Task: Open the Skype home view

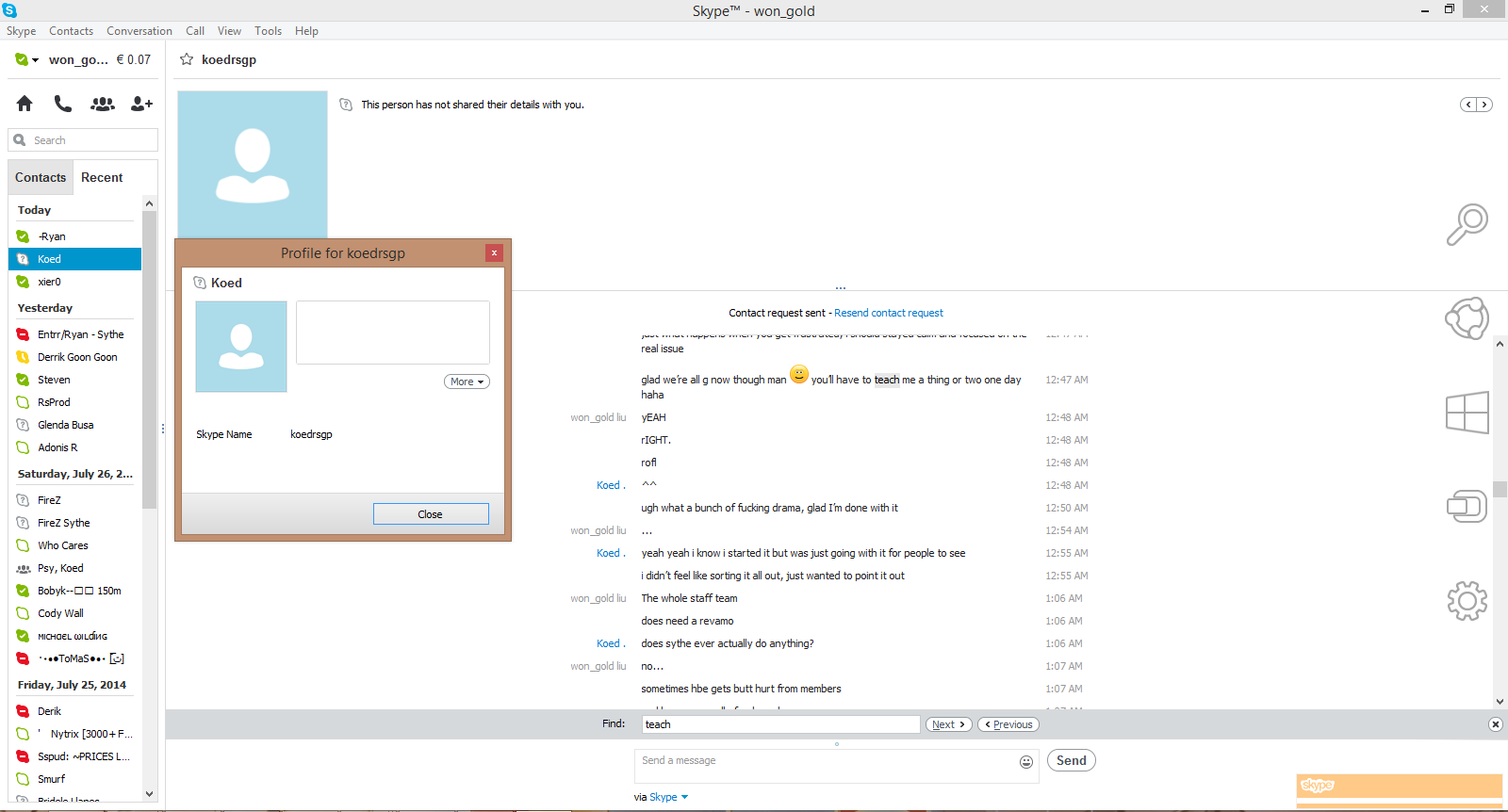Action: pyautogui.click(x=25, y=104)
